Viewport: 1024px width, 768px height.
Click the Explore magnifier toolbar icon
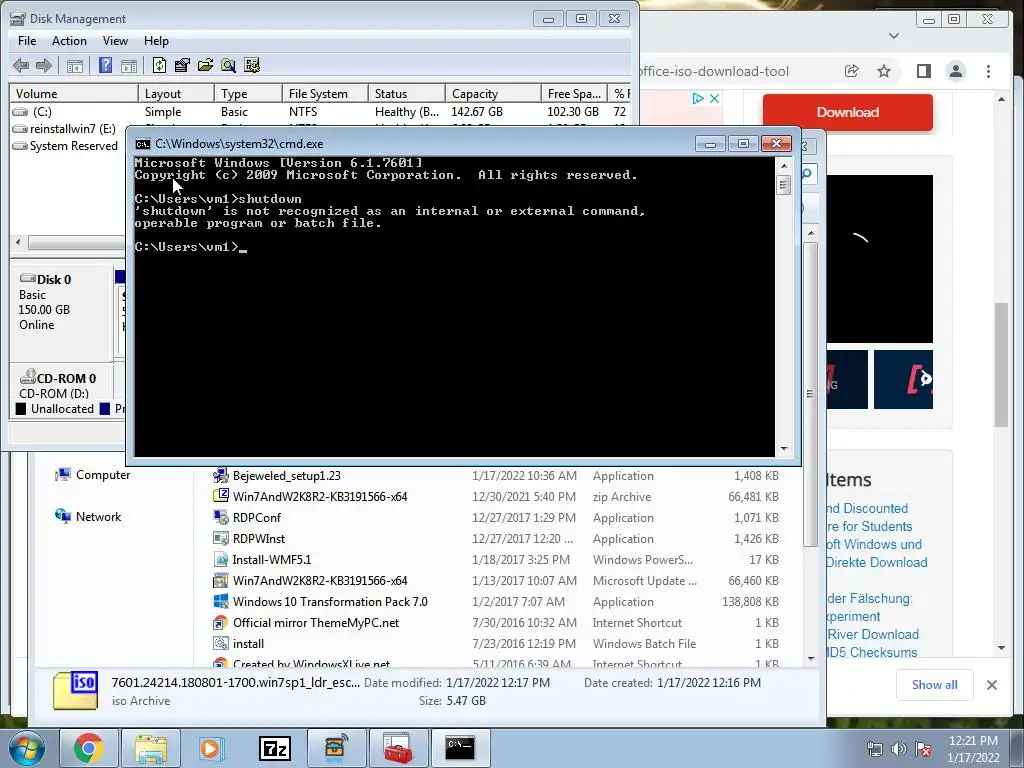[x=228, y=65]
